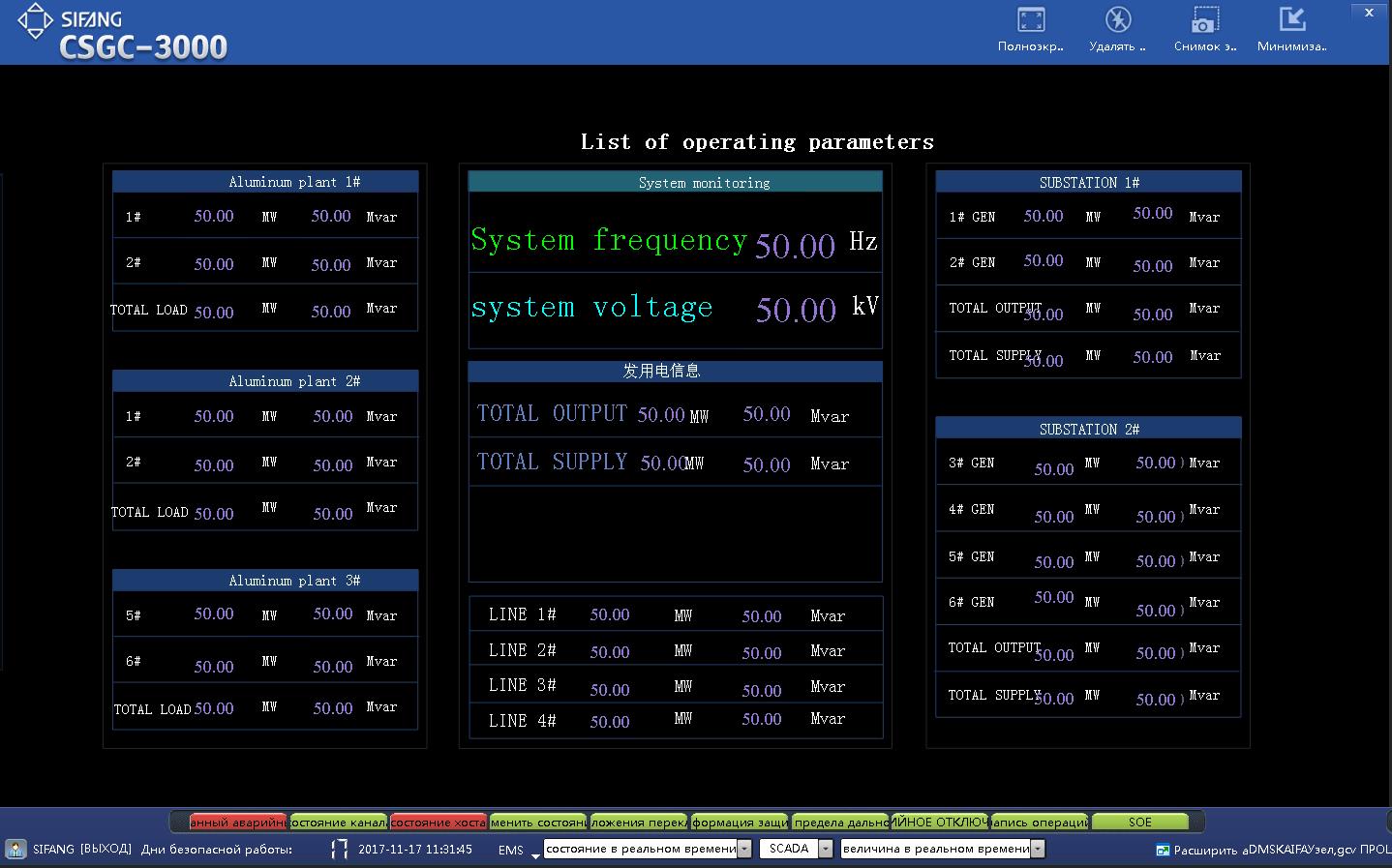Screen dimensions: 1392x868
Task: Open the red 'состояние хоста' tab
Action: pos(439,823)
